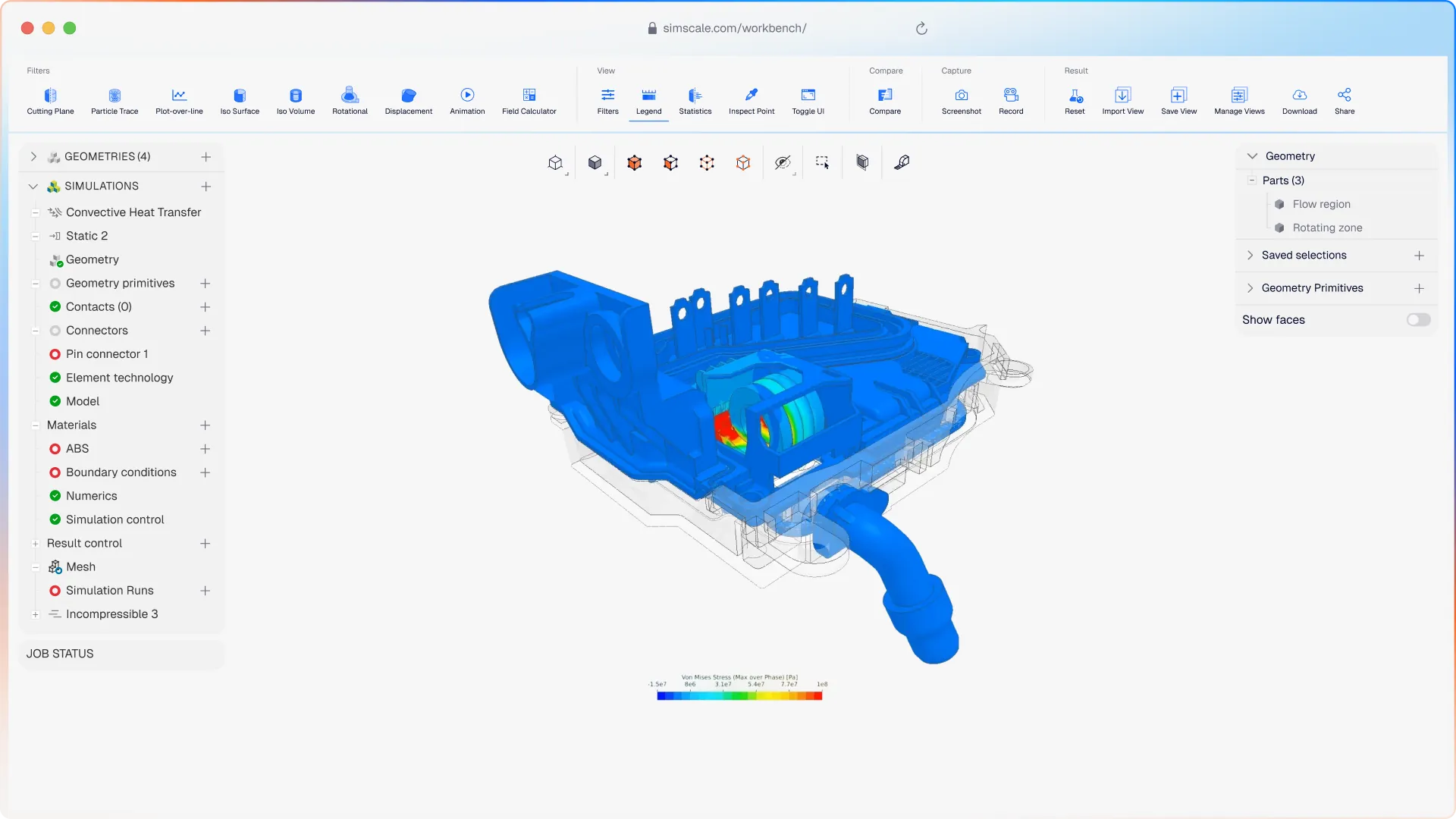Screen dimensions: 1456x819
Task: Expand the GEOMETRIES (4) section
Action: tap(33, 157)
